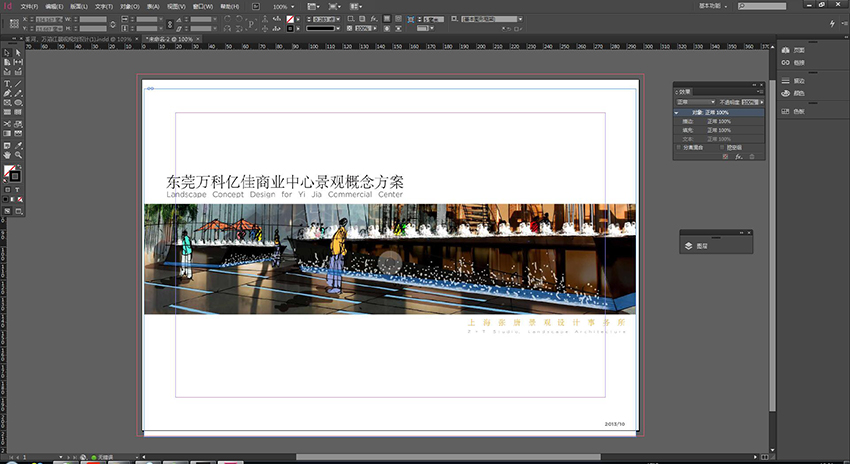Switch to the first .indd document tab

point(79,39)
